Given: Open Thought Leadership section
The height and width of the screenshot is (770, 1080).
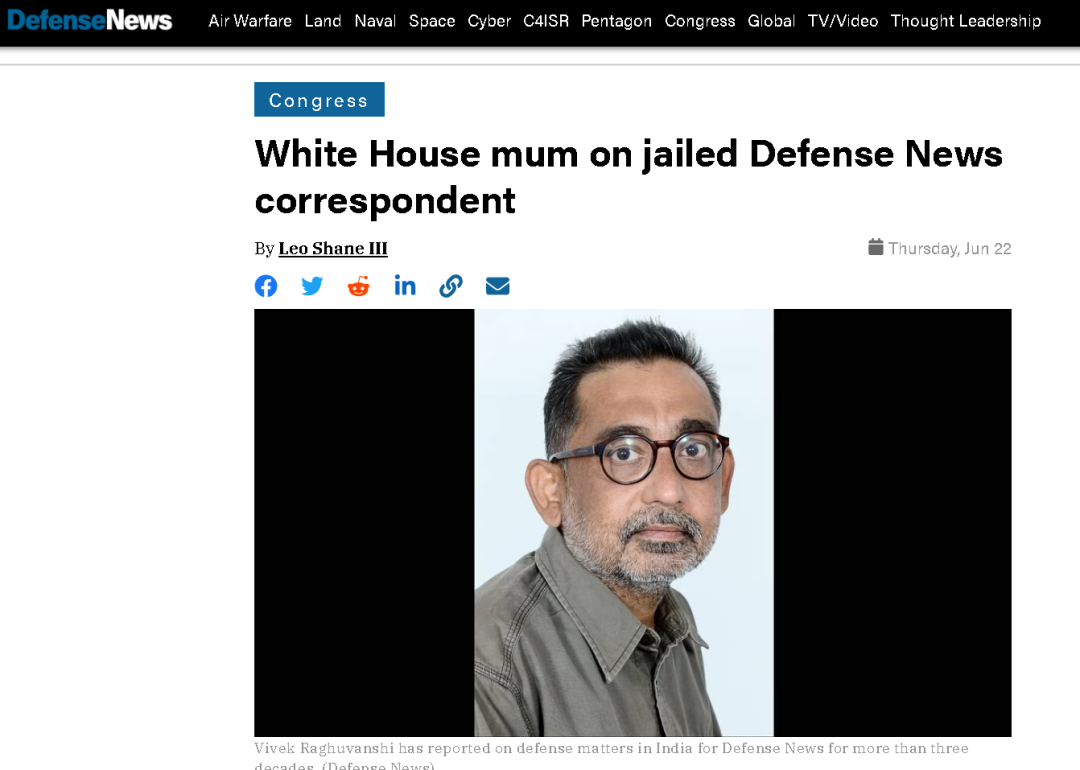Looking at the screenshot, I should tap(966, 21).
